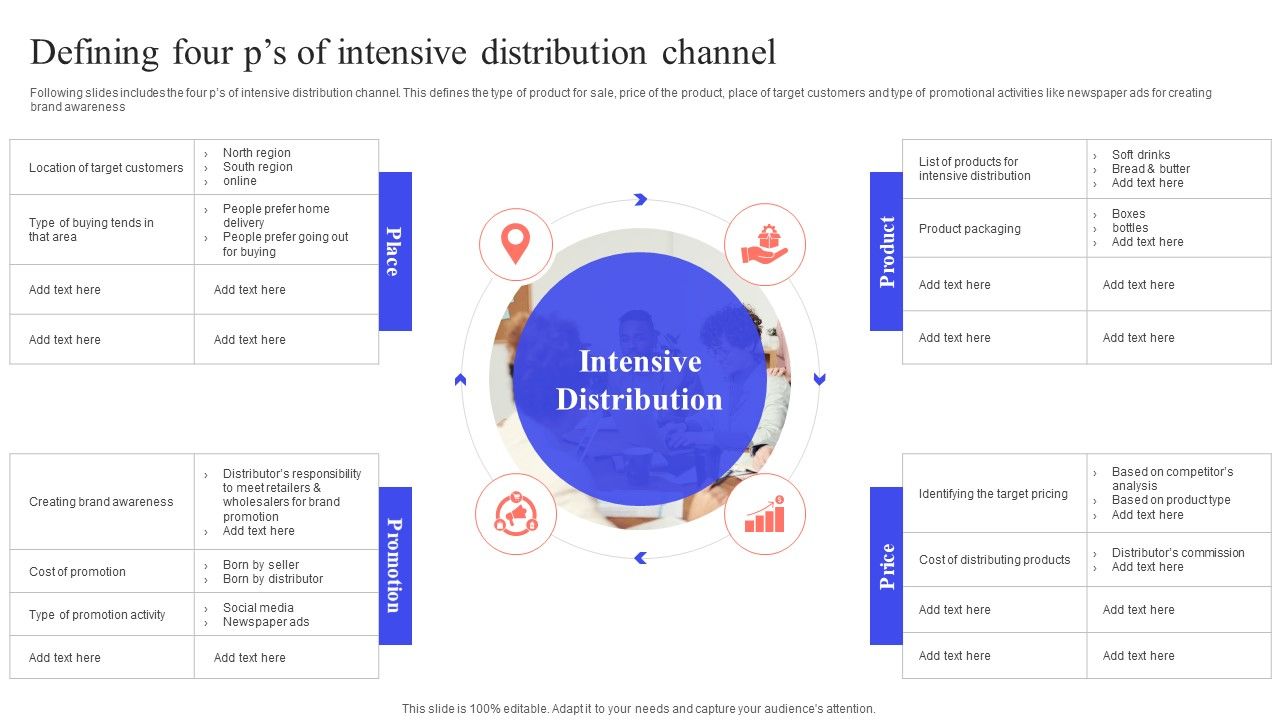The width and height of the screenshot is (1280, 720).
Task: Click the 'Soft drinks' bullet
Action: point(1141,155)
